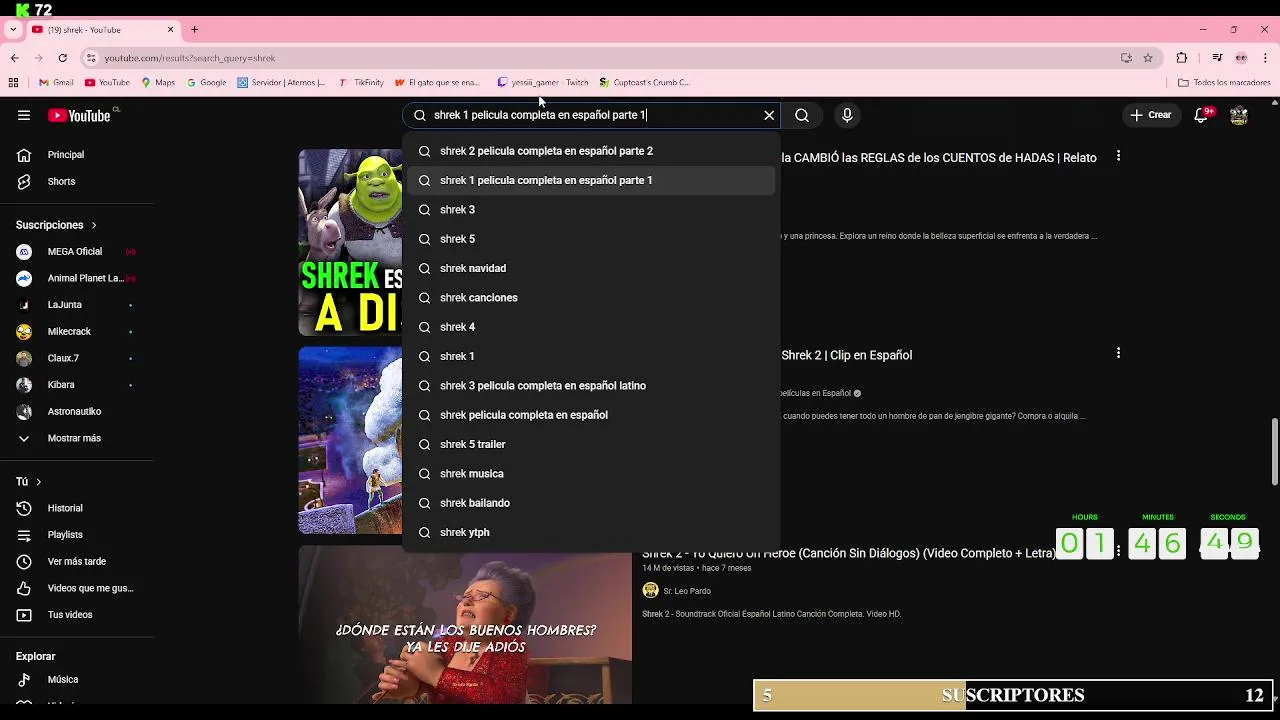Open the Maps bookmark
This screenshot has width=1280, height=720.
[158, 83]
